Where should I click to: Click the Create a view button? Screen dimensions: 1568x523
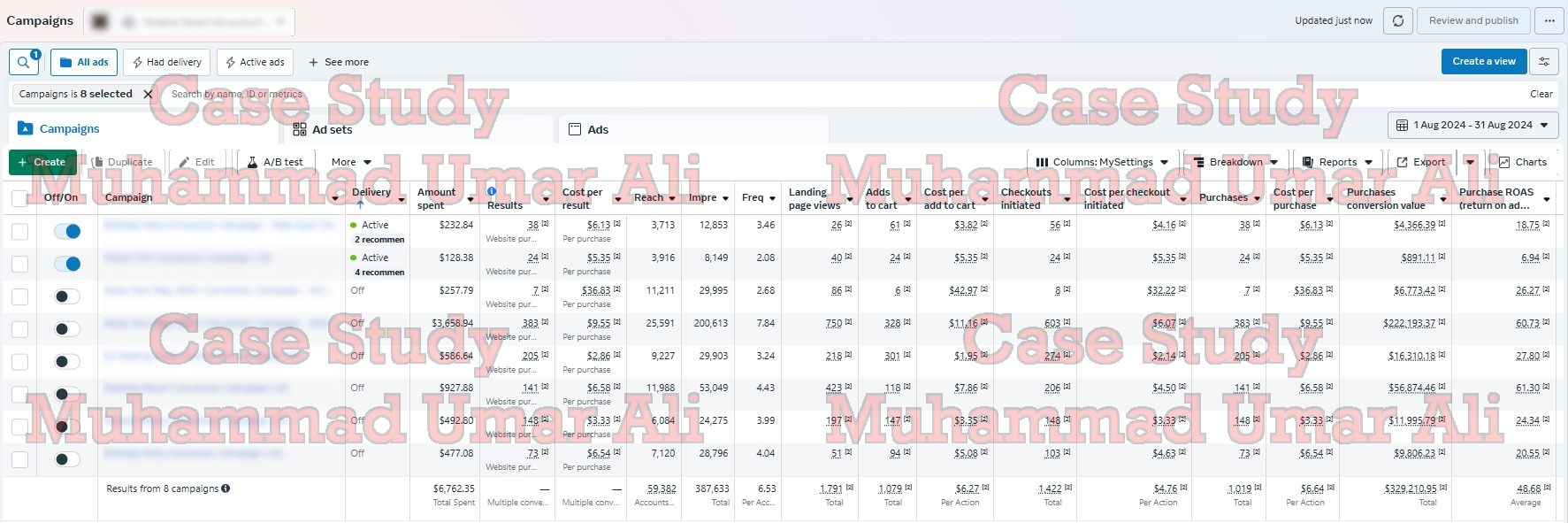click(1484, 61)
